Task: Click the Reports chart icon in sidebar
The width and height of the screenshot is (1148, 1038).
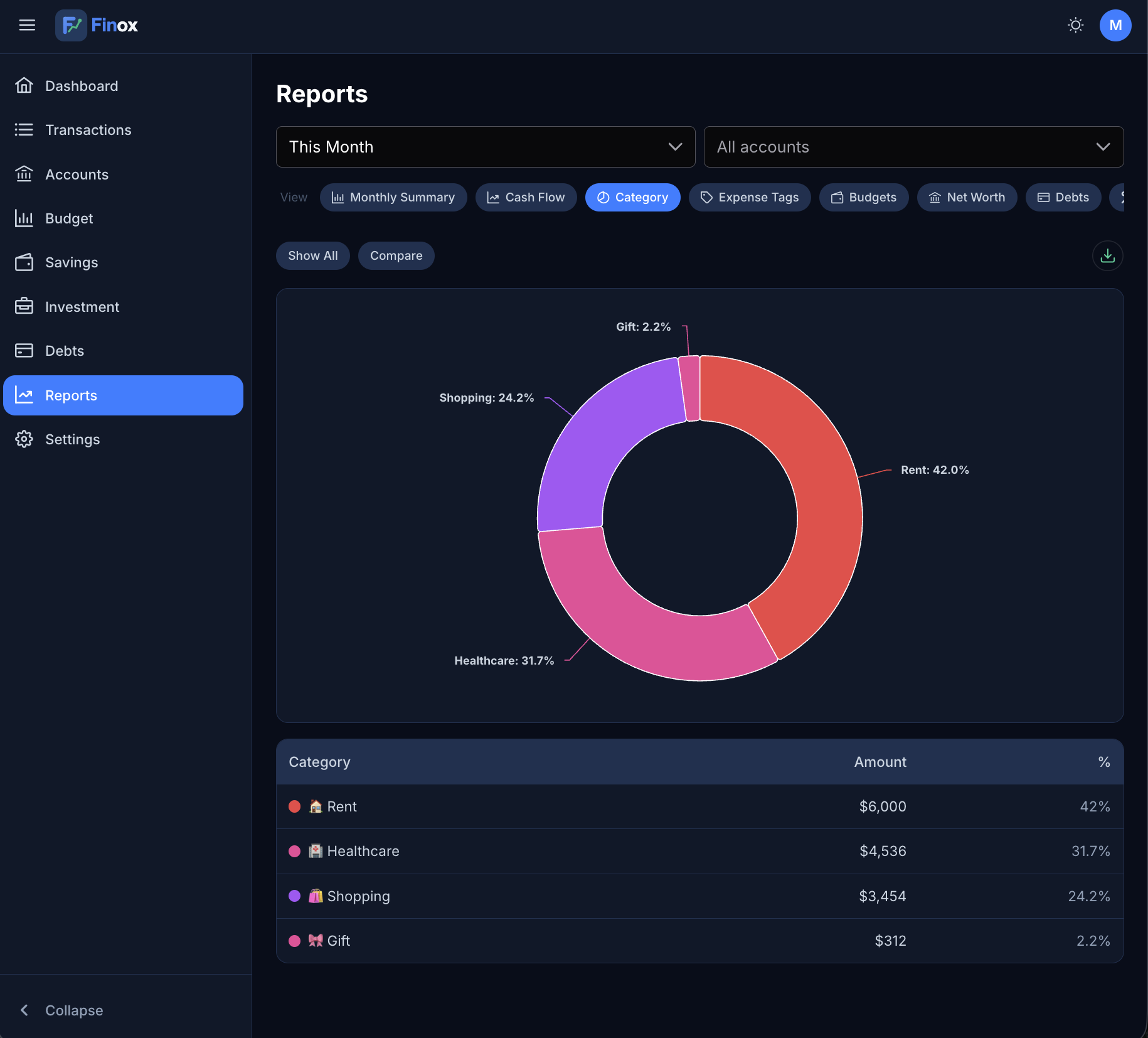Action: pyautogui.click(x=24, y=395)
